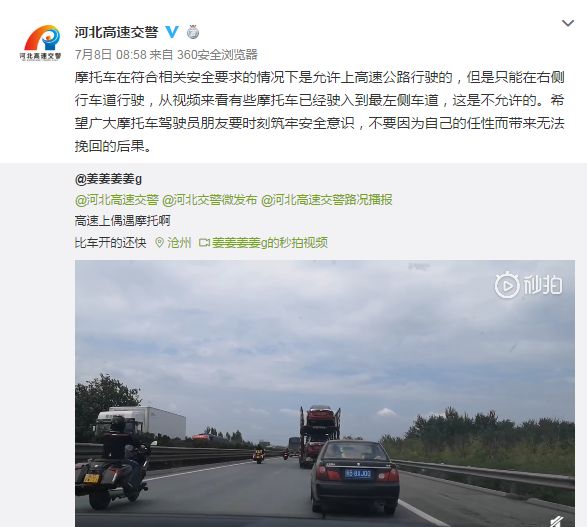Click the video camera icon before 秒拍视频

(x=204, y=243)
